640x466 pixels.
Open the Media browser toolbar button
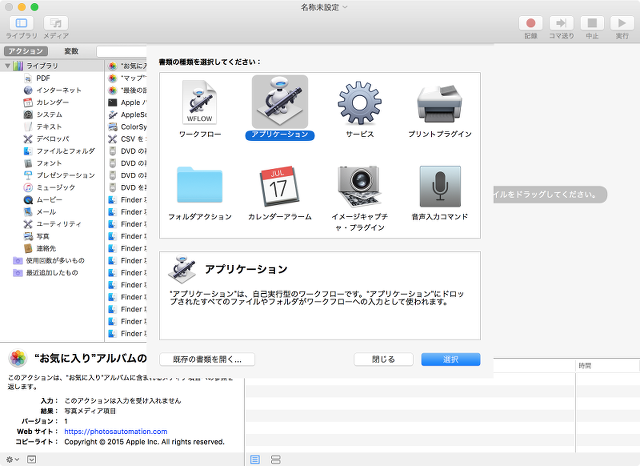click(56, 23)
